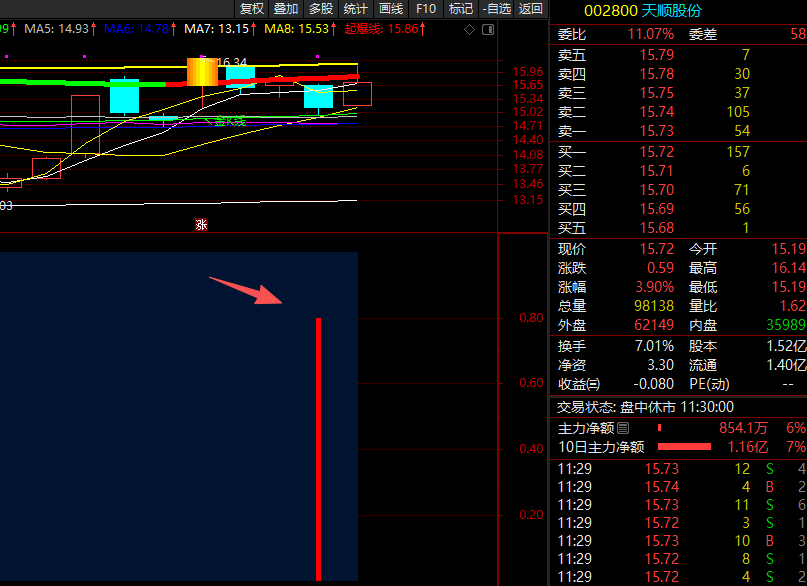Click the 统计 statistics button
This screenshot has height=586, width=807.
[356, 9]
